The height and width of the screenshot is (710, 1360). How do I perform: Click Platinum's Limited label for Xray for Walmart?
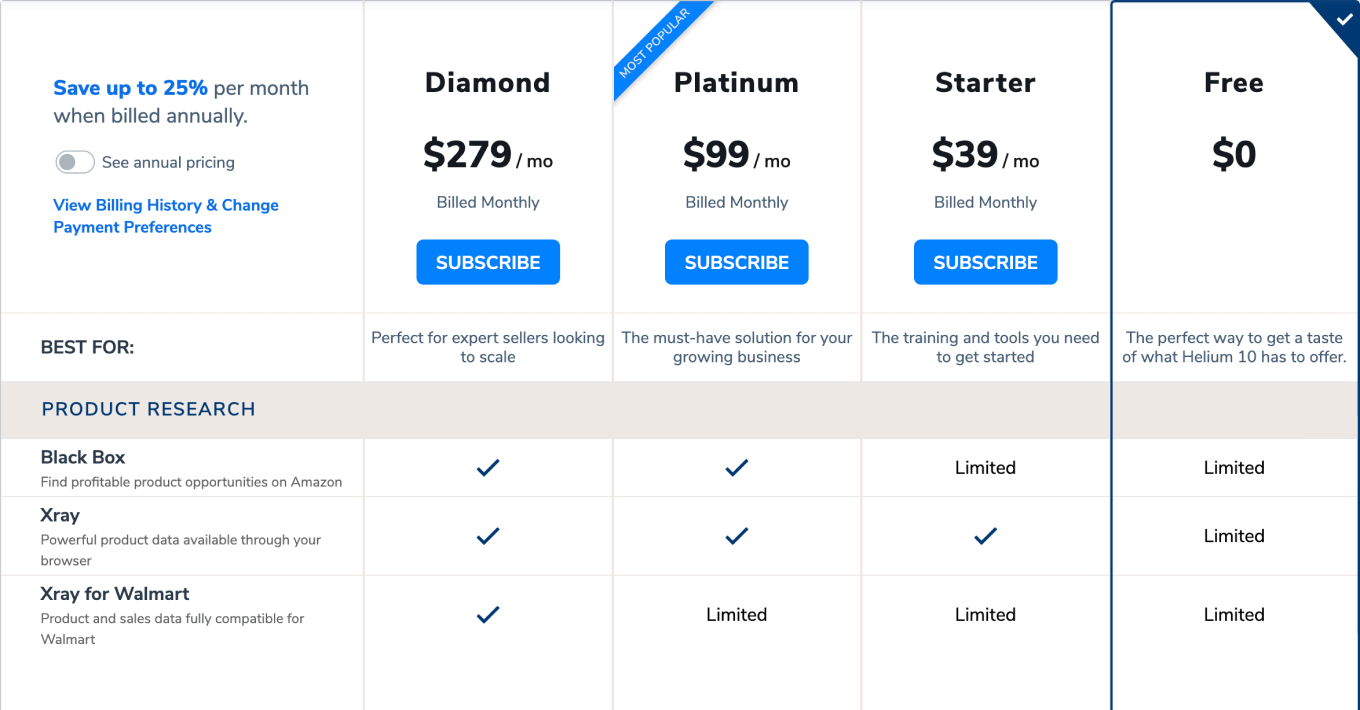[x=737, y=615]
